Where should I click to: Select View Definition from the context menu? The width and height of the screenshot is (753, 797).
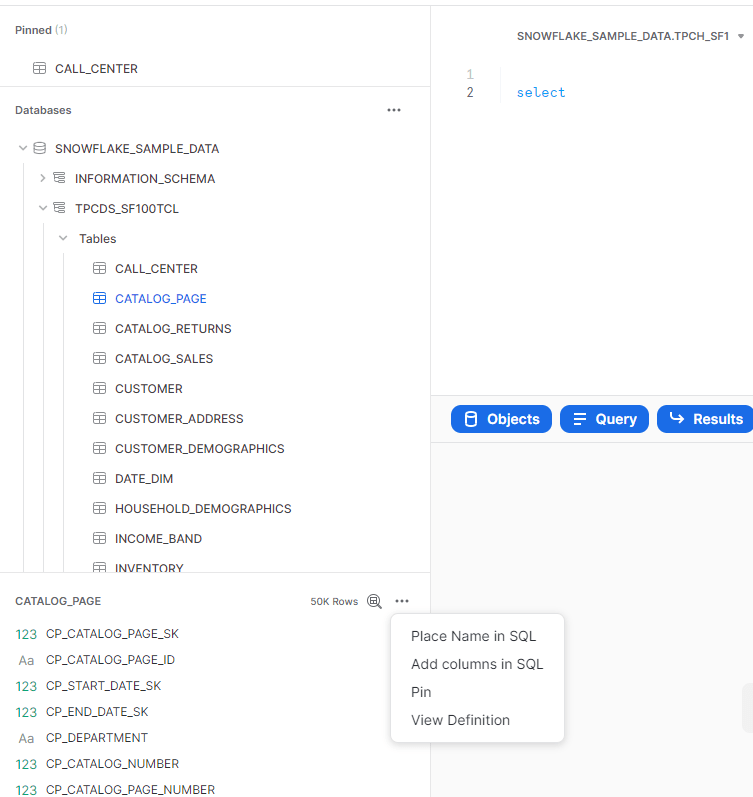click(460, 720)
